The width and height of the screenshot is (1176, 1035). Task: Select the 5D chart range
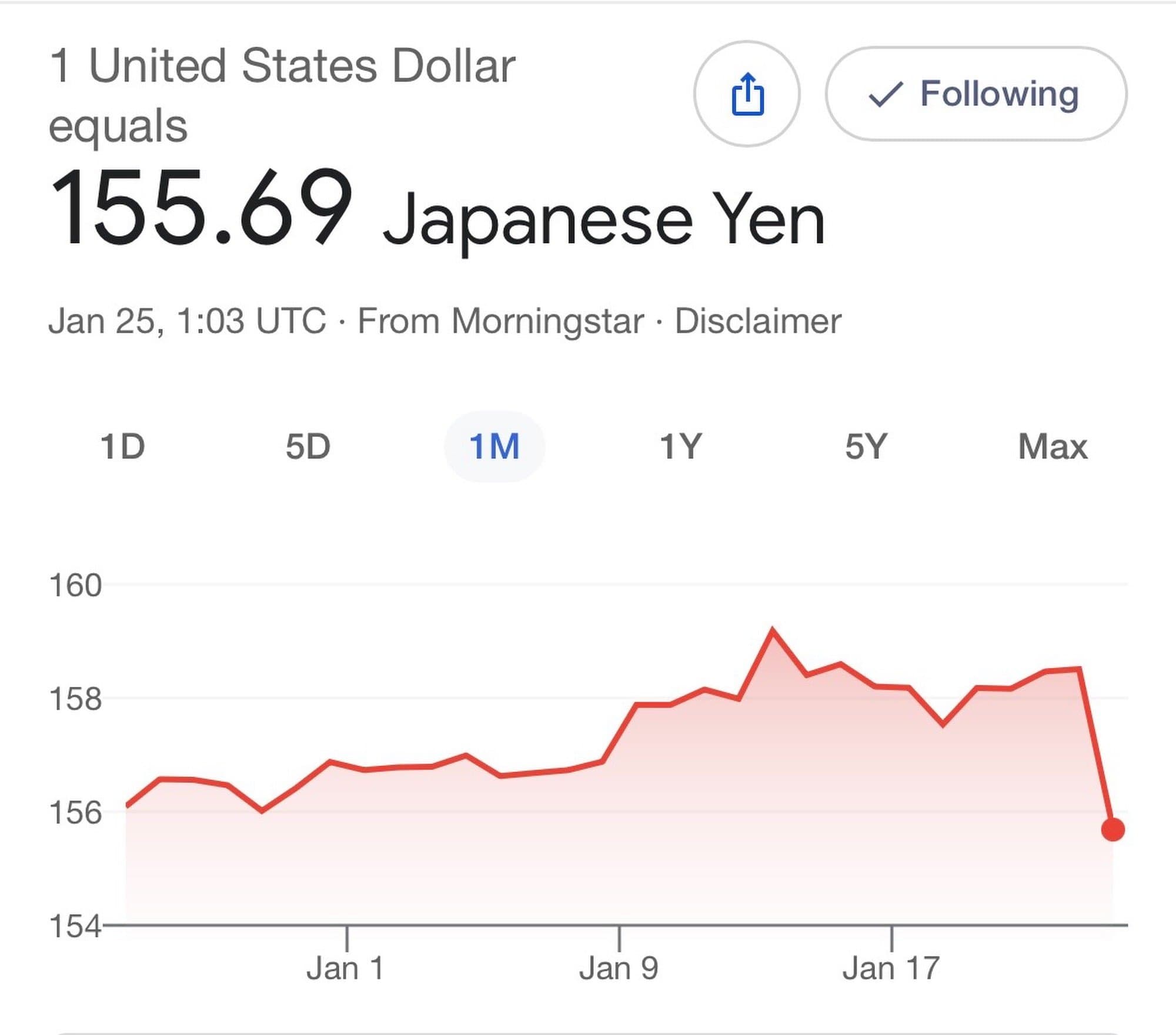[x=308, y=446]
